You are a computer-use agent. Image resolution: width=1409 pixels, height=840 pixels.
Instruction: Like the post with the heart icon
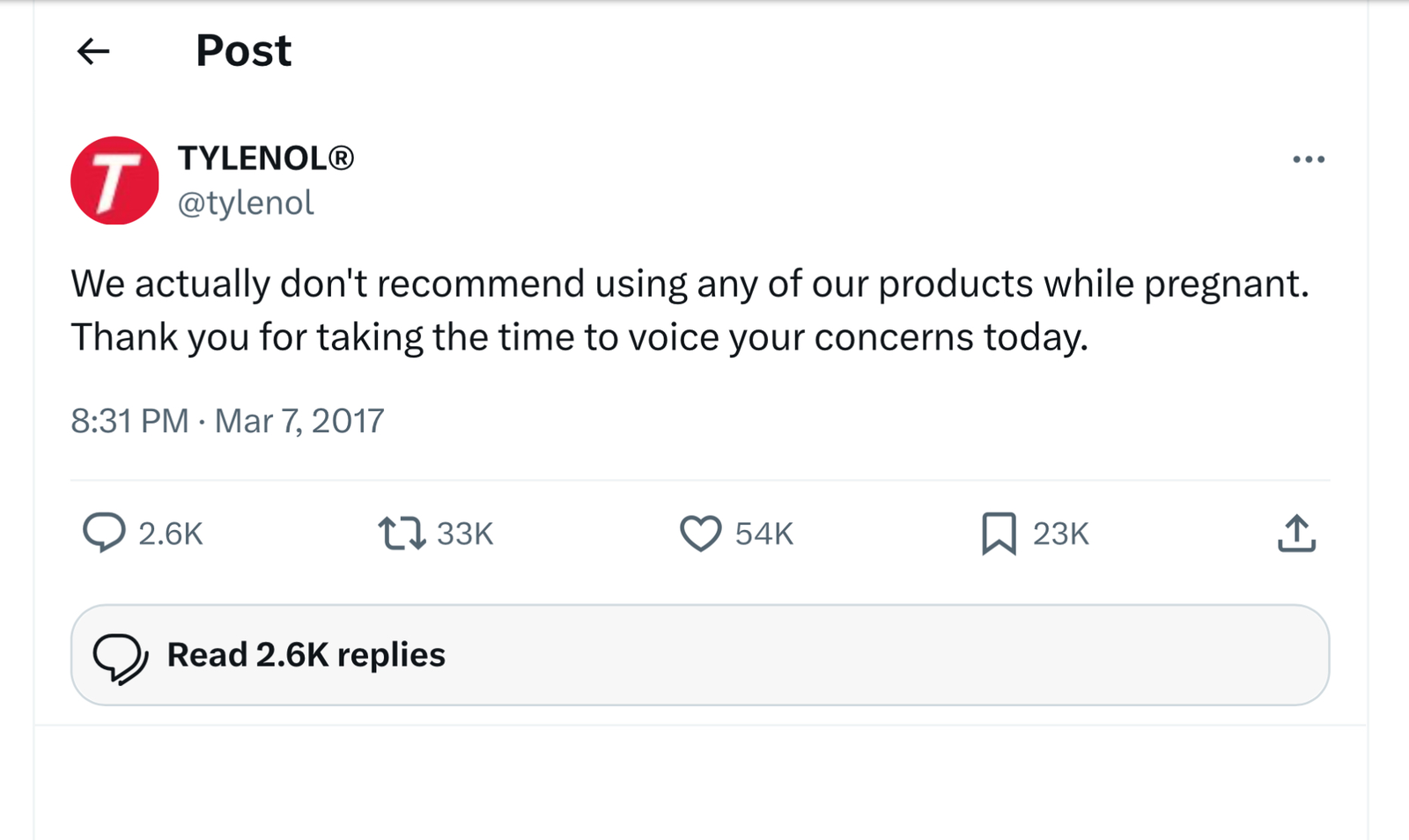click(700, 534)
